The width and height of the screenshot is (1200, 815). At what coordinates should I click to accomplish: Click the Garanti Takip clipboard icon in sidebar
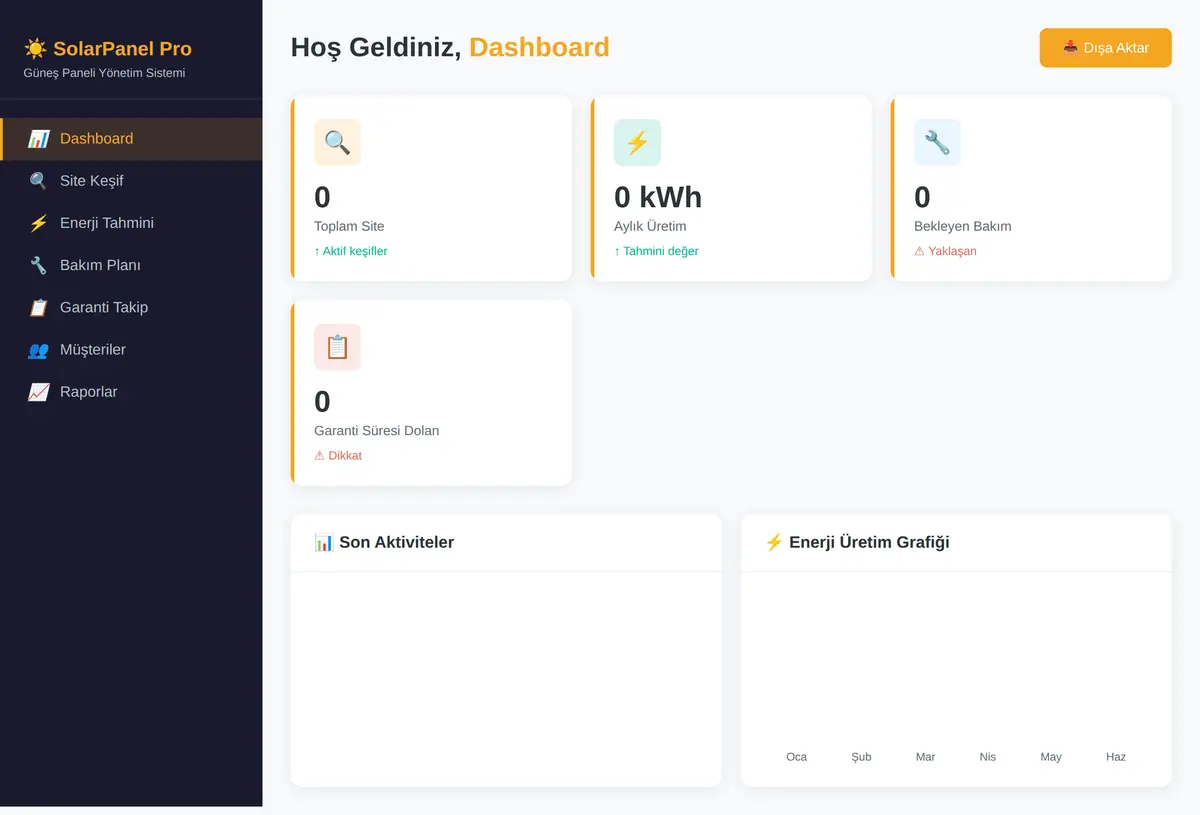coord(38,307)
